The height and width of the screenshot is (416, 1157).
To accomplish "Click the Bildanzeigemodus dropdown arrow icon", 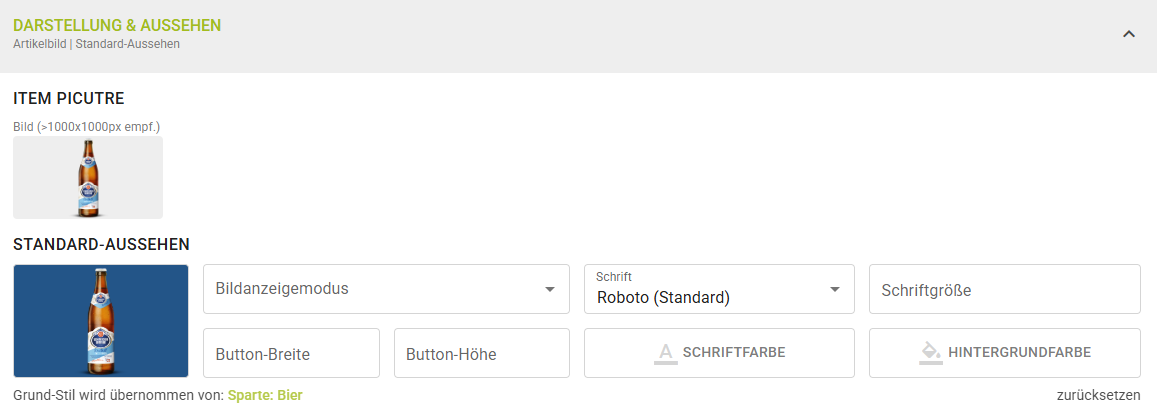I will (x=549, y=290).
